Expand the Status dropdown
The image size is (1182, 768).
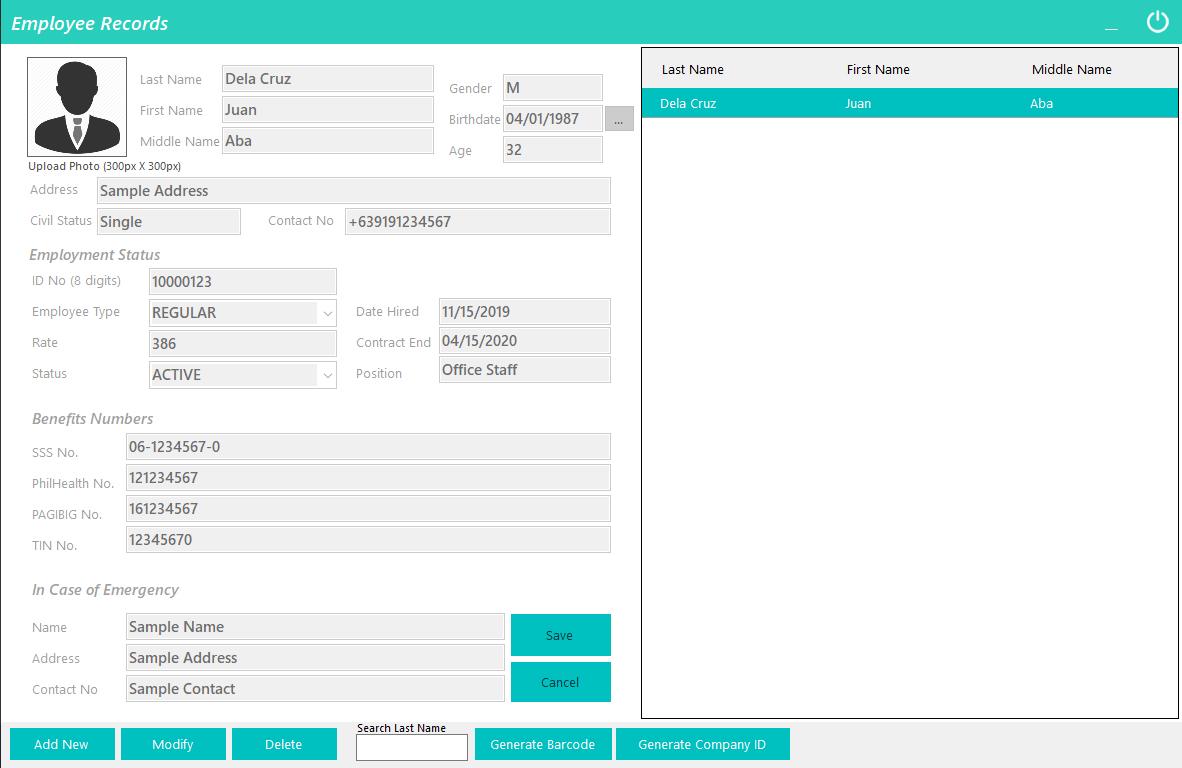coord(327,375)
